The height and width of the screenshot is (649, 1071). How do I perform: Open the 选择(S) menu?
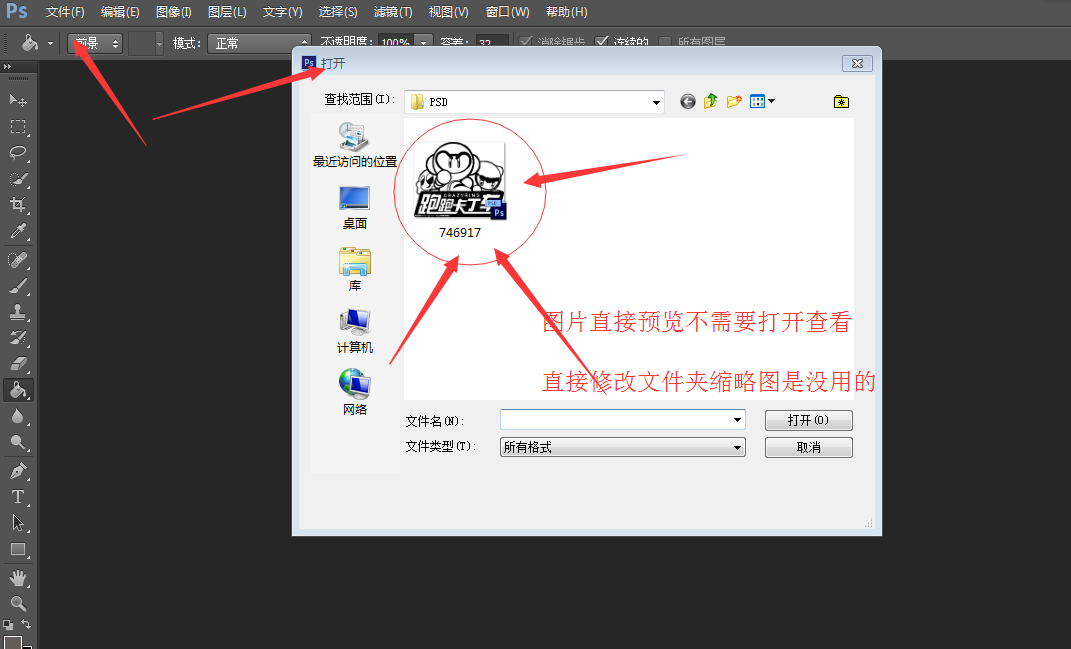pos(337,12)
